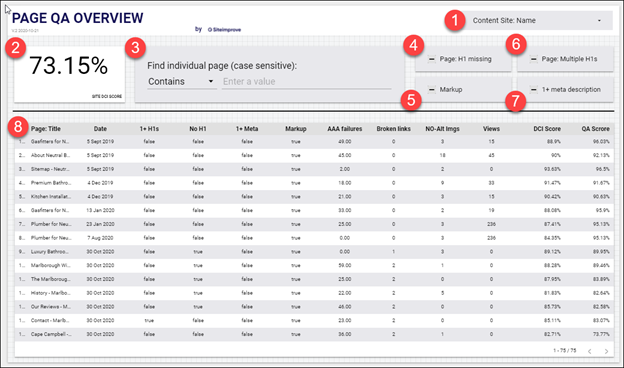The width and height of the screenshot is (624, 368).
Task: Sort by Markup column header
Action: pyautogui.click(x=296, y=129)
